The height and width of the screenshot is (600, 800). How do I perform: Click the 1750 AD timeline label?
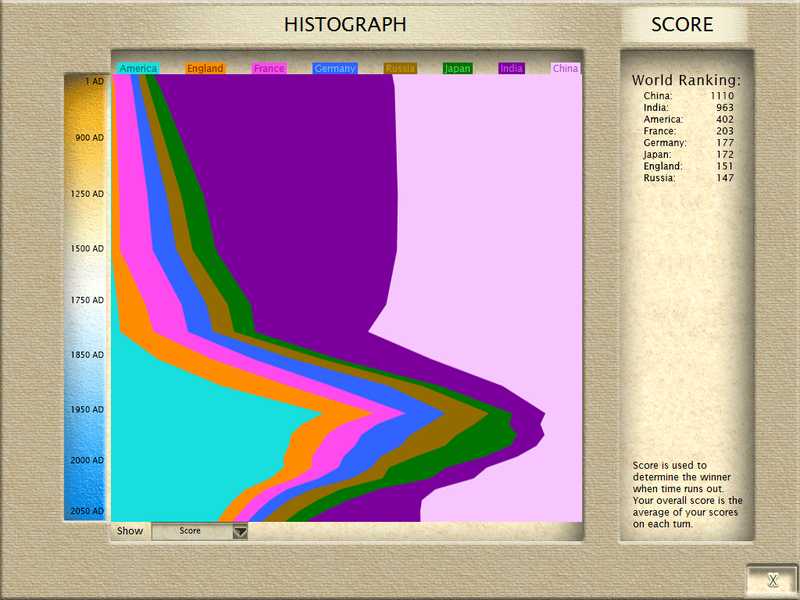[x=87, y=300]
